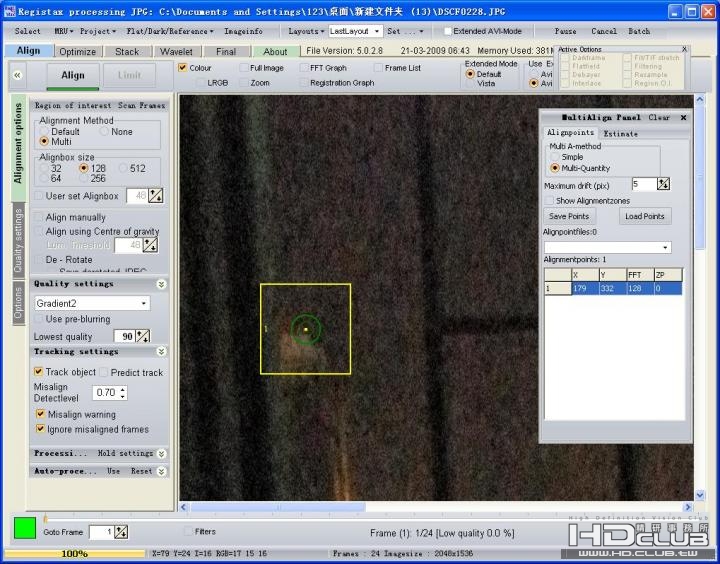Screen dimensions: 720x564
Task: Click the horizontal image scrollbar thumb
Action: [x=278, y=507]
